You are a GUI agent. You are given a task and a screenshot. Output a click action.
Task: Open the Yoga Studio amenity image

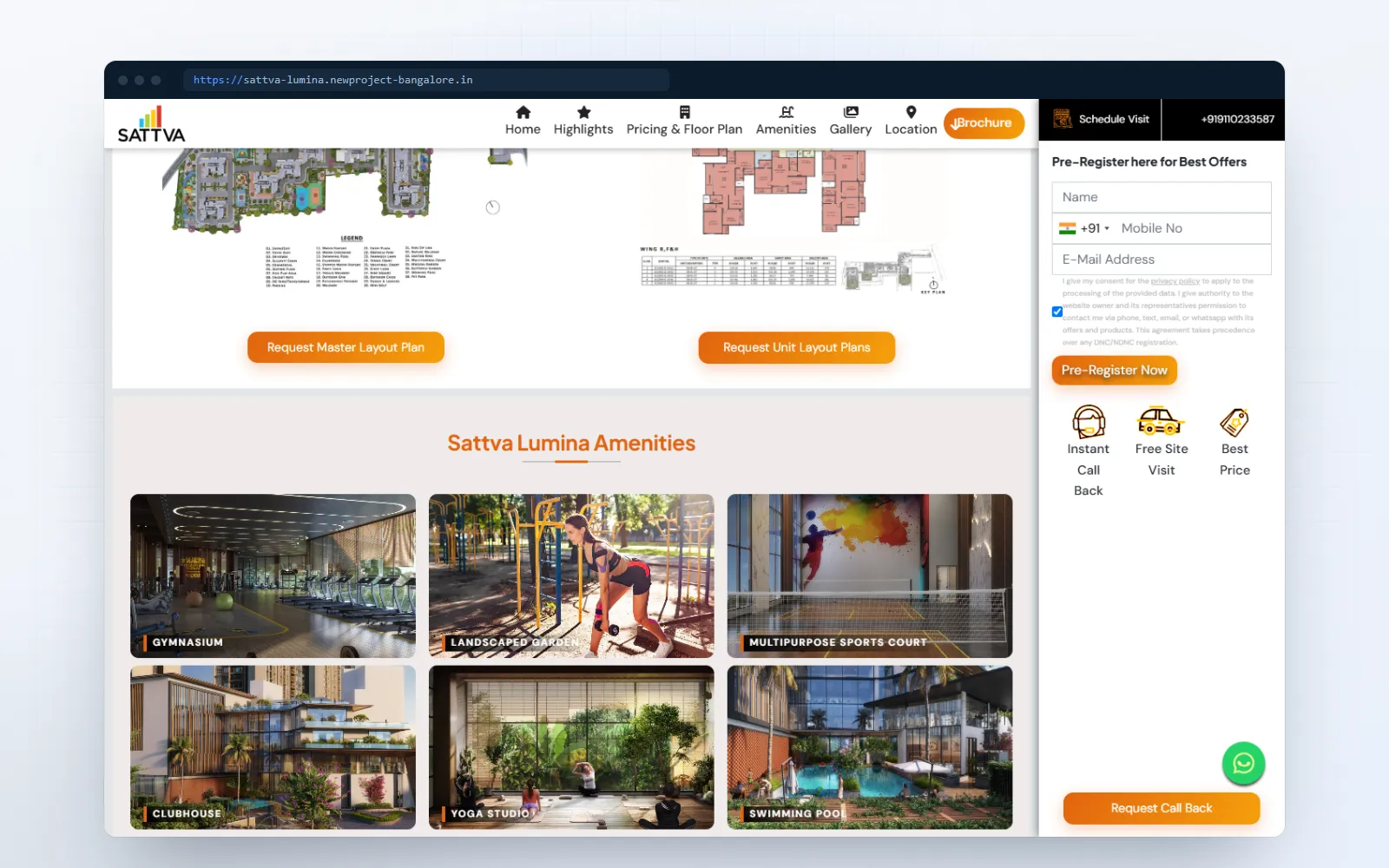571,747
